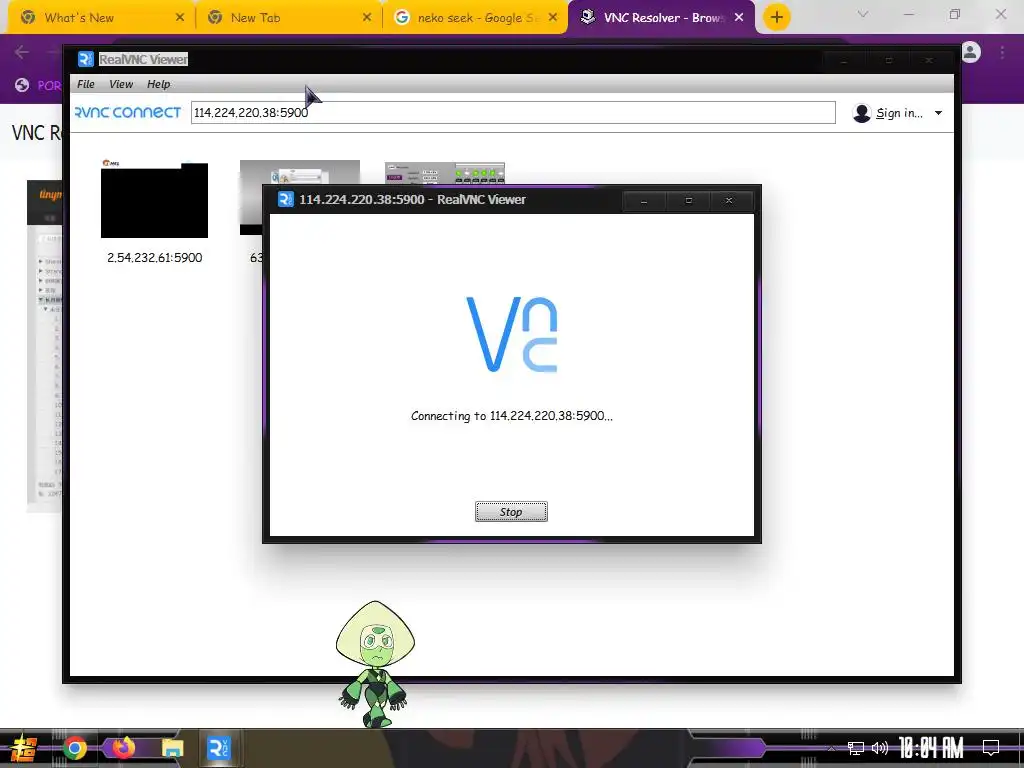
Task: Click the RealVNC Viewer taskbar icon
Action: [219, 748]
